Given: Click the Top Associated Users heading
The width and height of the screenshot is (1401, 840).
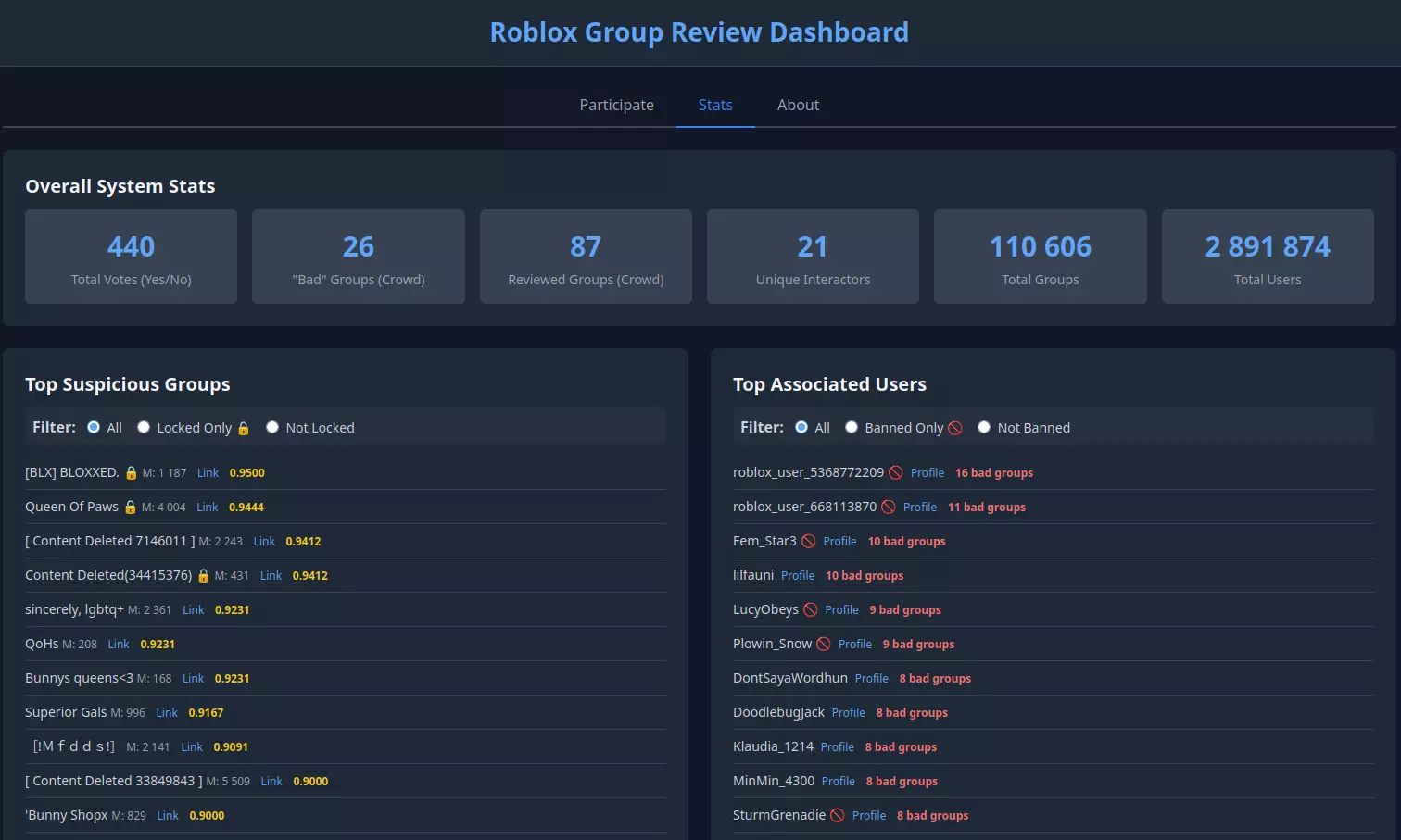Looking at the screenshot, I should 829,384.
